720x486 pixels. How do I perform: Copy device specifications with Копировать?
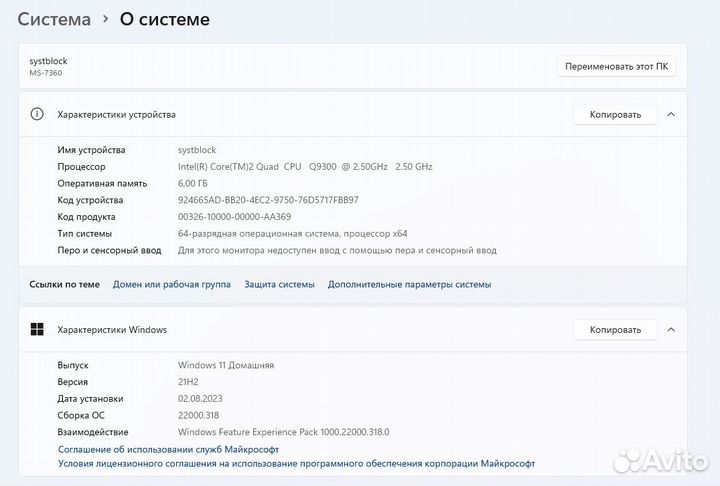(x=615, y=114)
